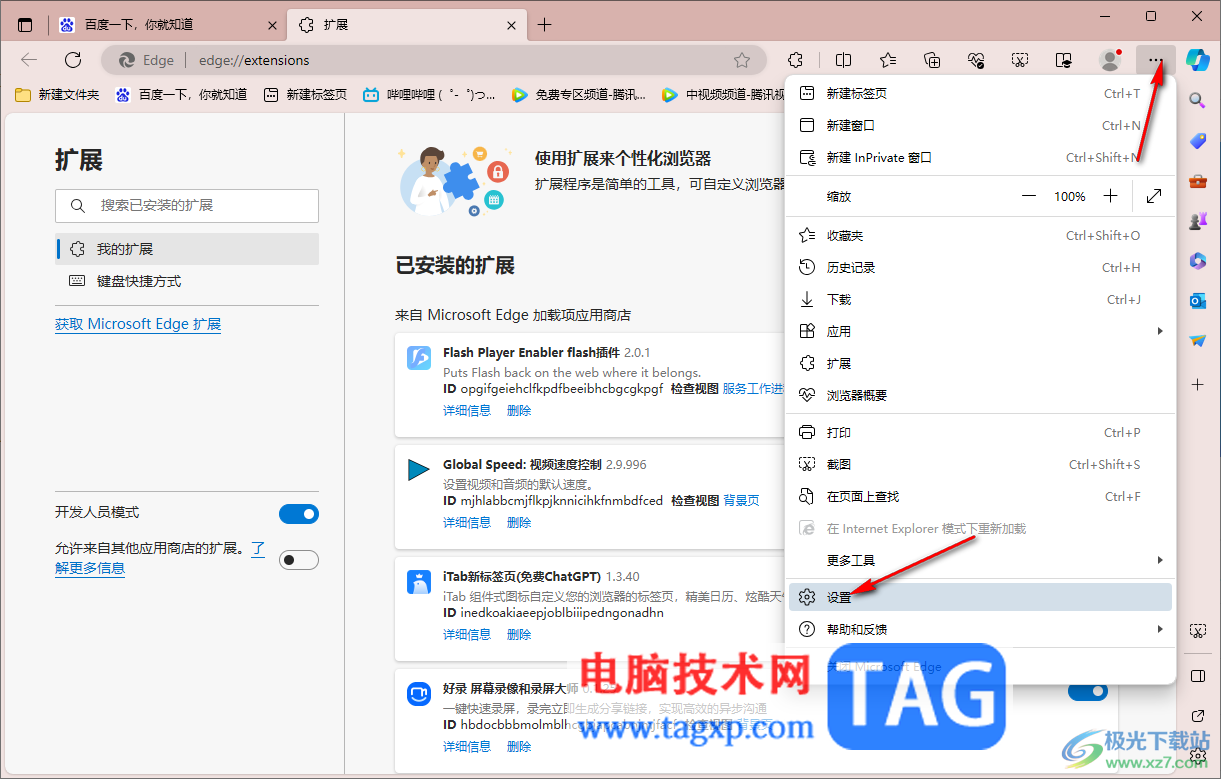
Task: Open the user profile avatar
Action: (x=1110, y=60)
